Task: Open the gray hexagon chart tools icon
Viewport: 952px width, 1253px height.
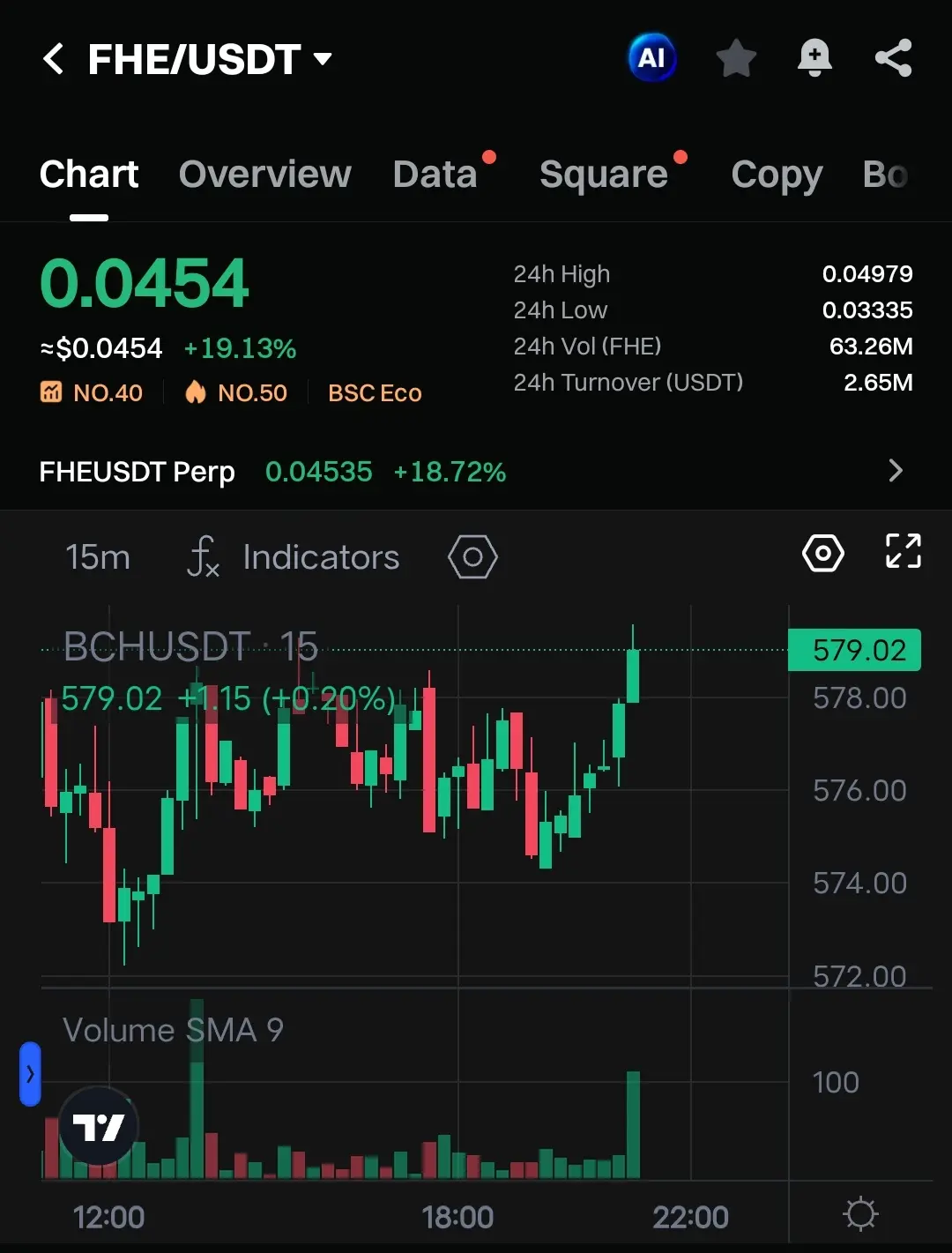Action: pyautogui.click(x=472, y=557)
